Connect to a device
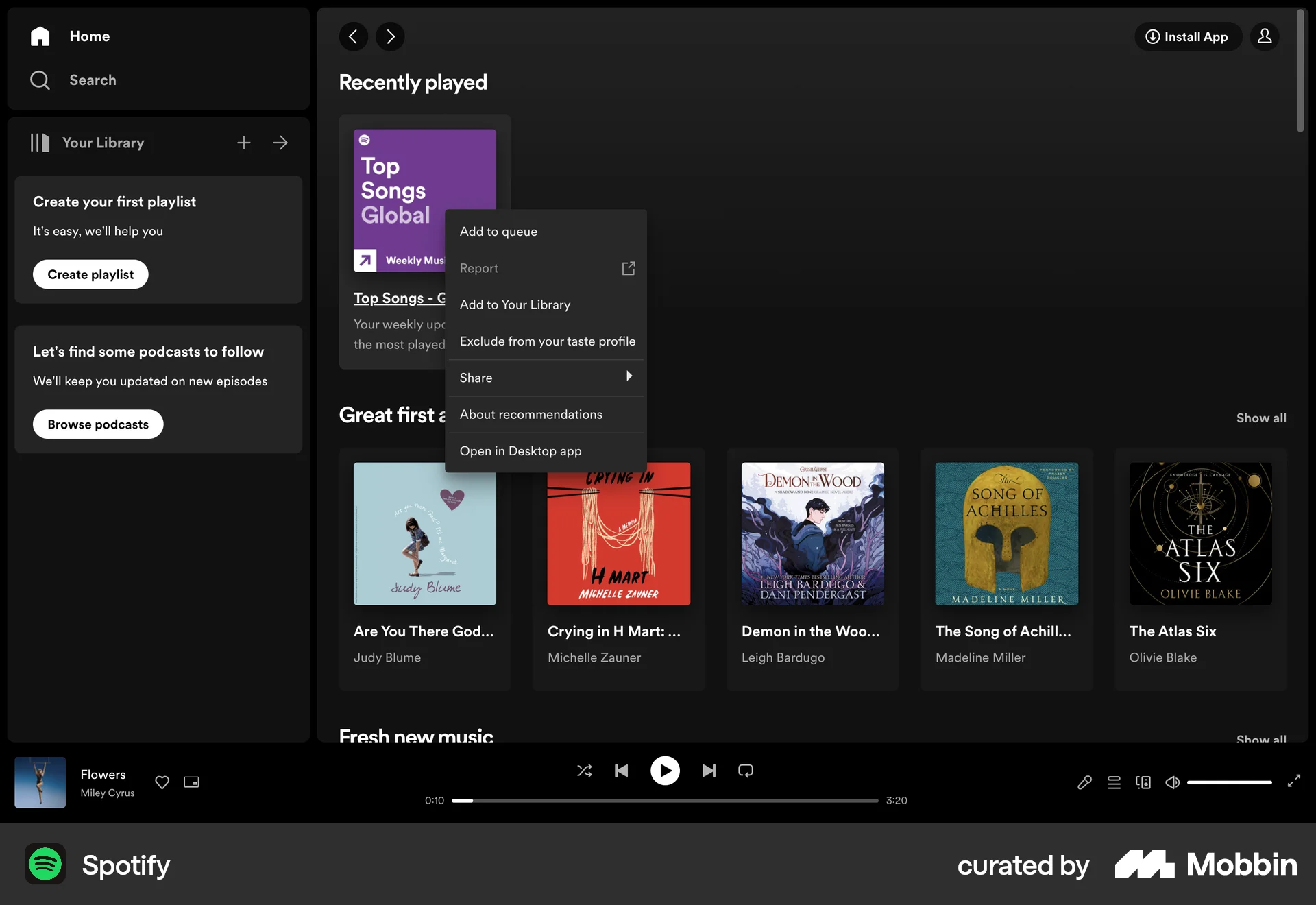The height and width of the screenshot is (905, 1316). (1143, 782)
